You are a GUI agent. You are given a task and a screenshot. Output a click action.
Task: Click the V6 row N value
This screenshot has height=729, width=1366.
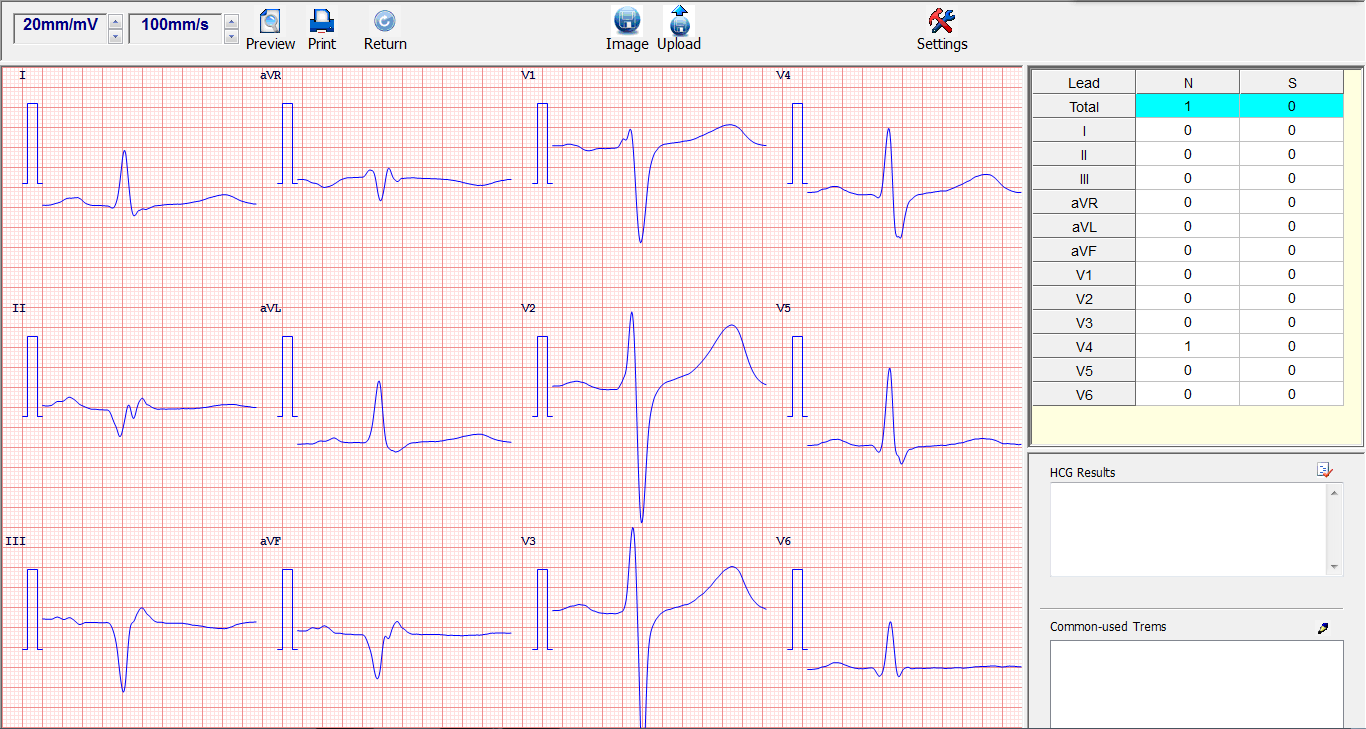(1188, 395)
